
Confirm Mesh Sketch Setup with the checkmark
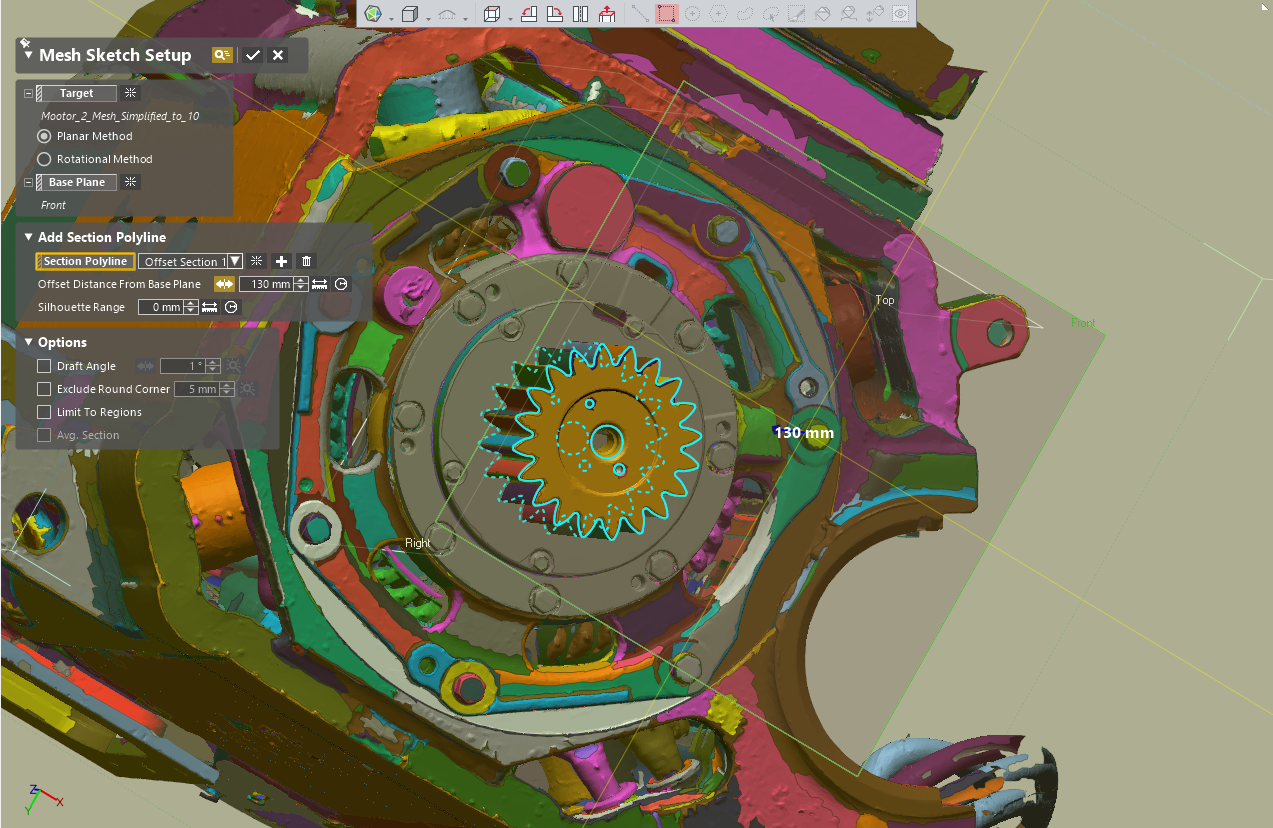tap(252, 55)
